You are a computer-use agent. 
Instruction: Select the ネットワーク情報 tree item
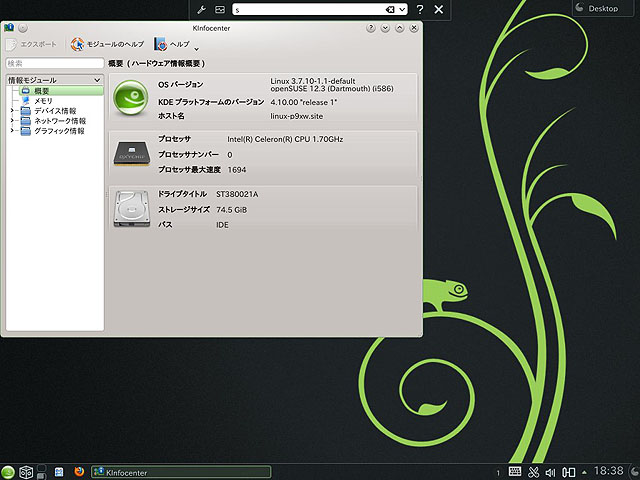point(53,121)
